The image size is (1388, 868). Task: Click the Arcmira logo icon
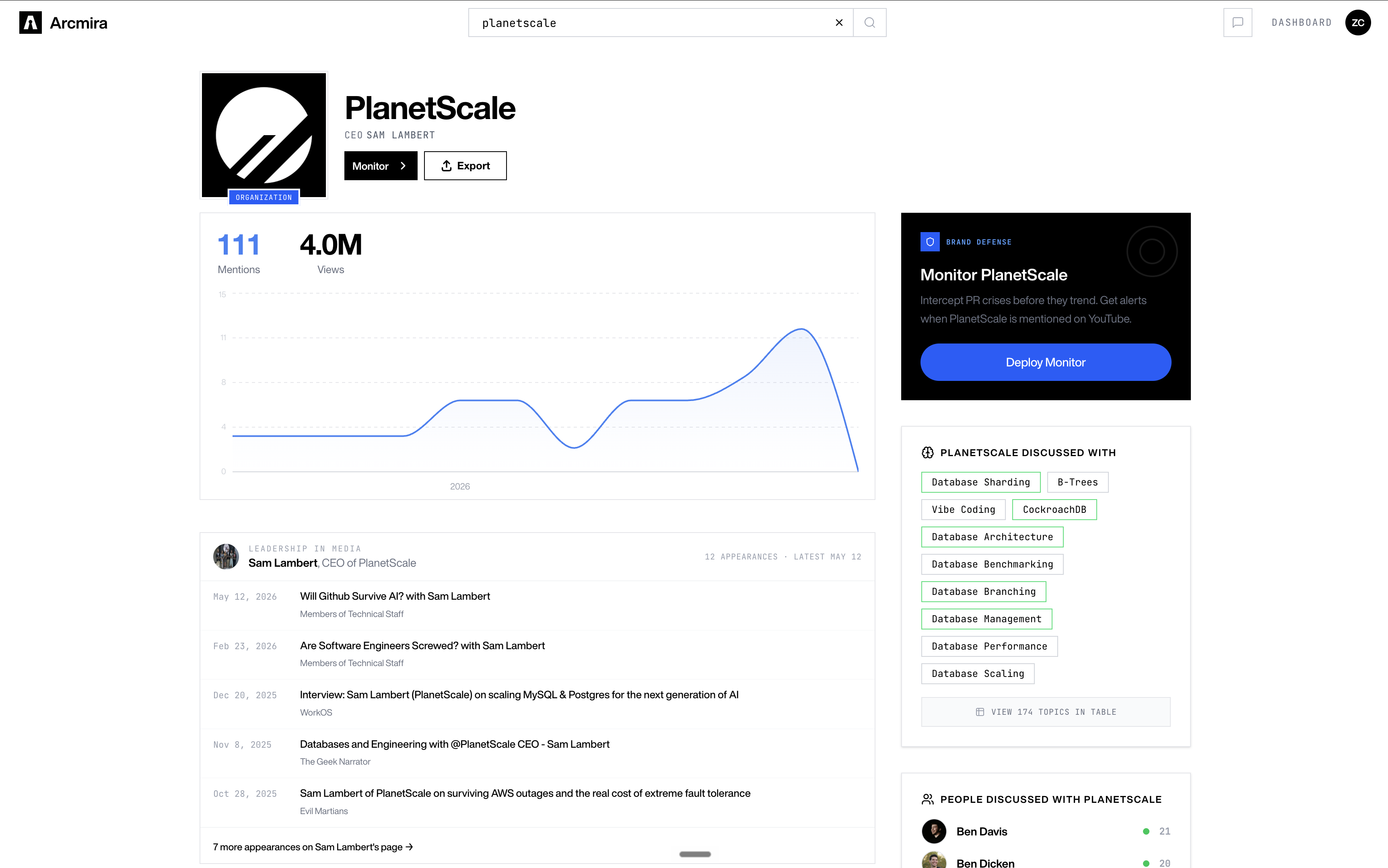tap(31, 23)
